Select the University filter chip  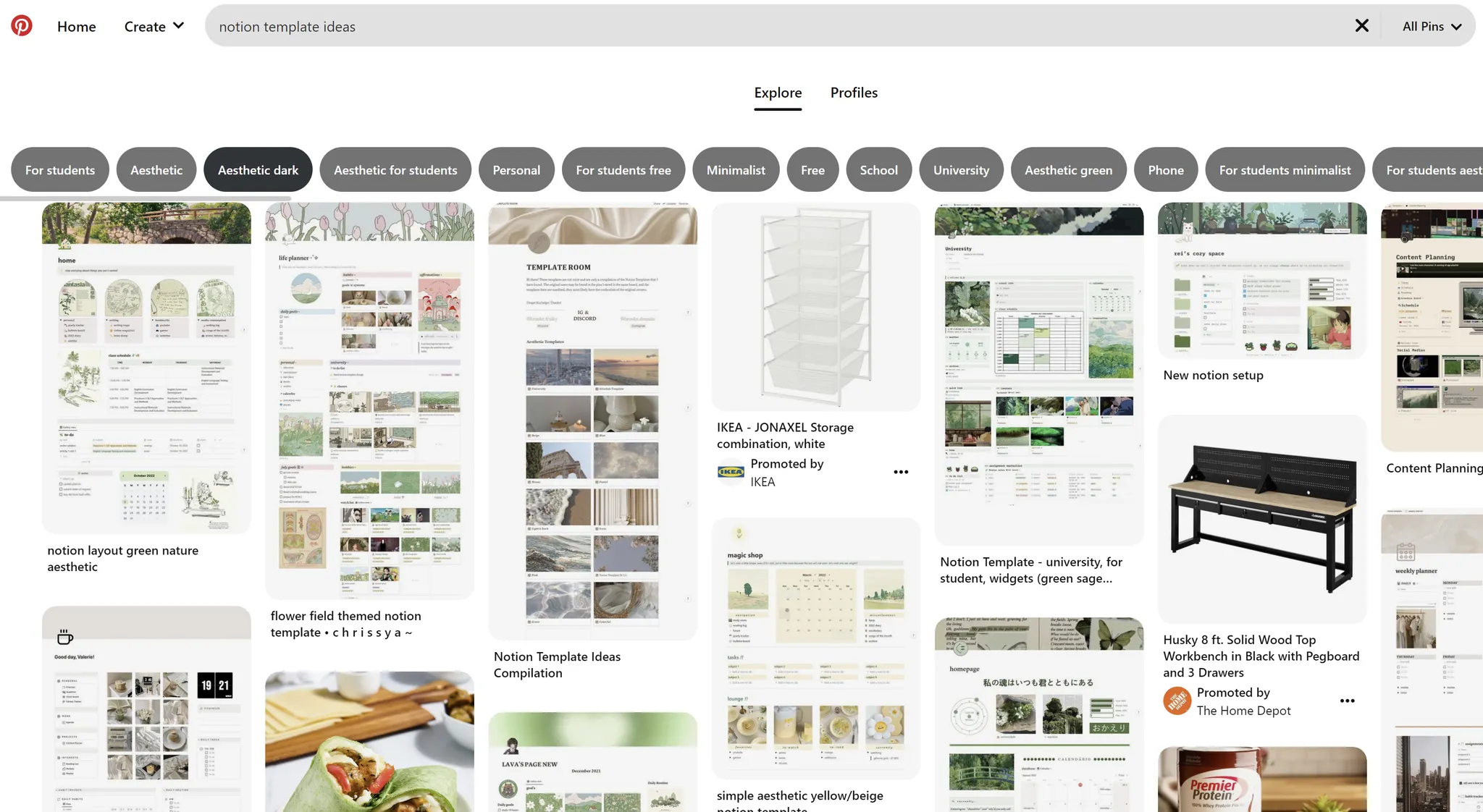[x=961, y=170]
